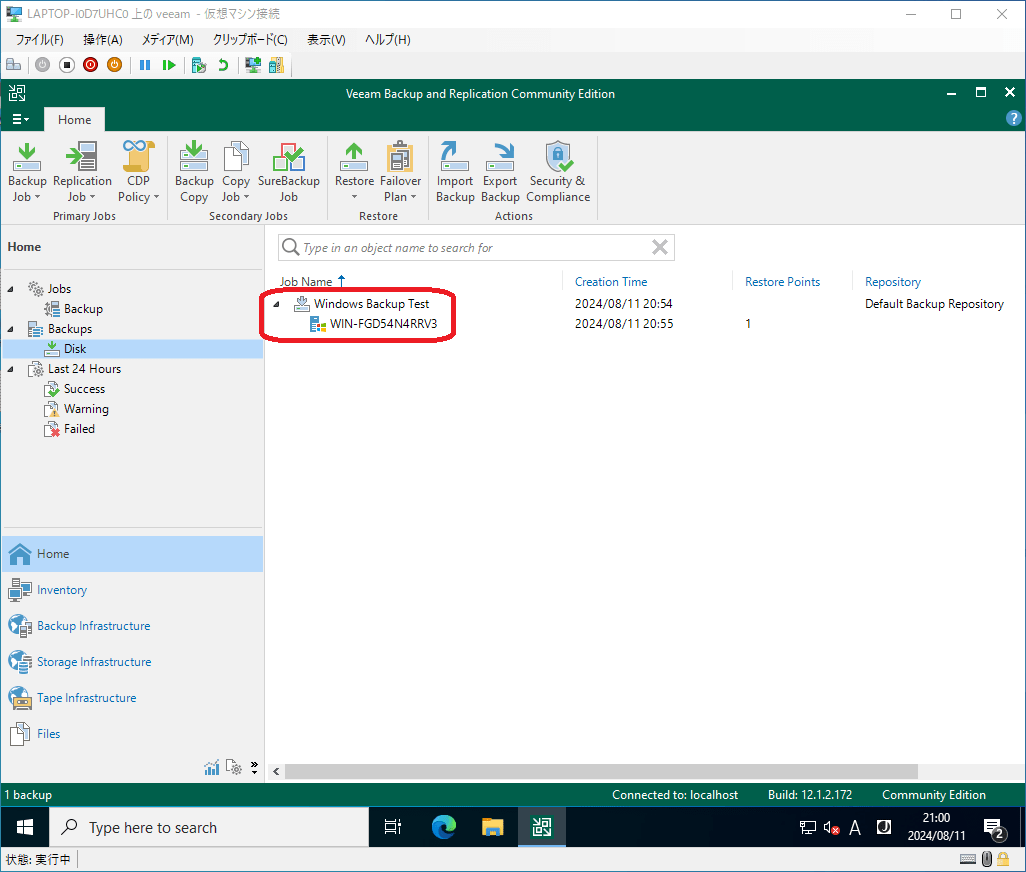This screenshot has width=1026, height=872.
Task: Open the Restore dropdown arrow
Action: tap(354, 197)
